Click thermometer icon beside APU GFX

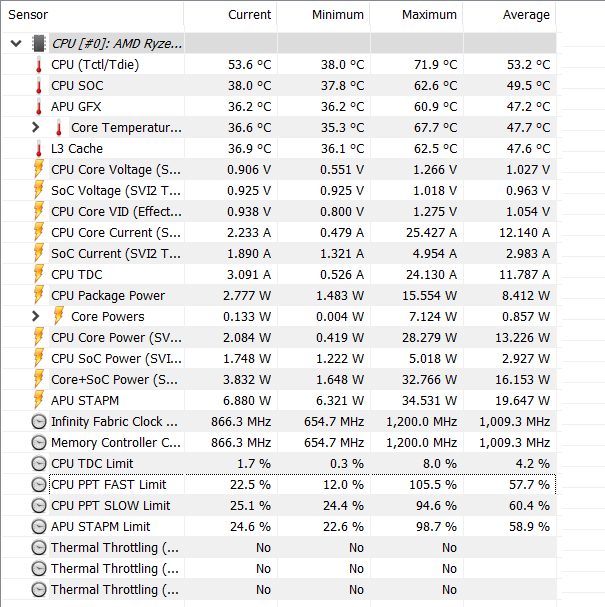click(39, 106)
